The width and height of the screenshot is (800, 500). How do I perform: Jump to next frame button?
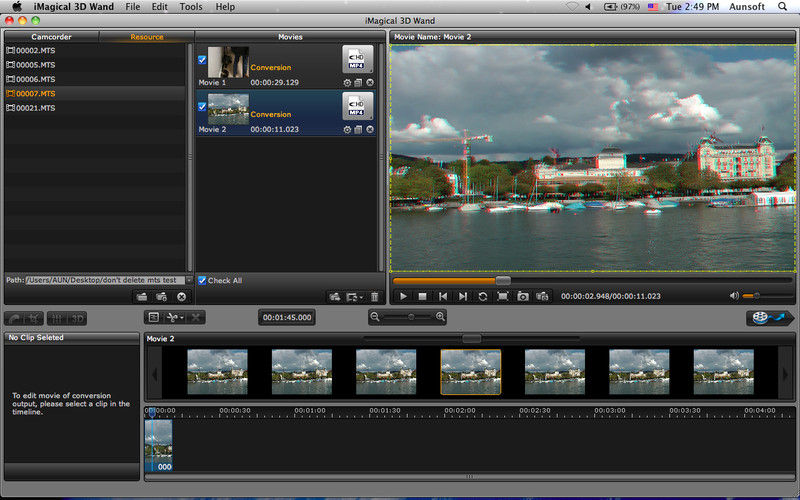pyautogui.click(x=463, y=296)
